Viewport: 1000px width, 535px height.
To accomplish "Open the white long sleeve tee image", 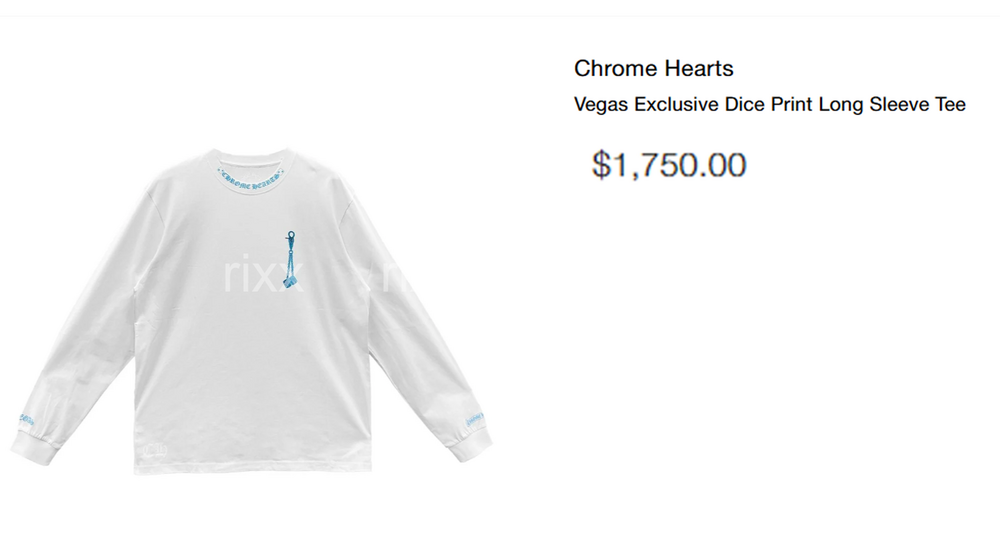I will (251, 311).
